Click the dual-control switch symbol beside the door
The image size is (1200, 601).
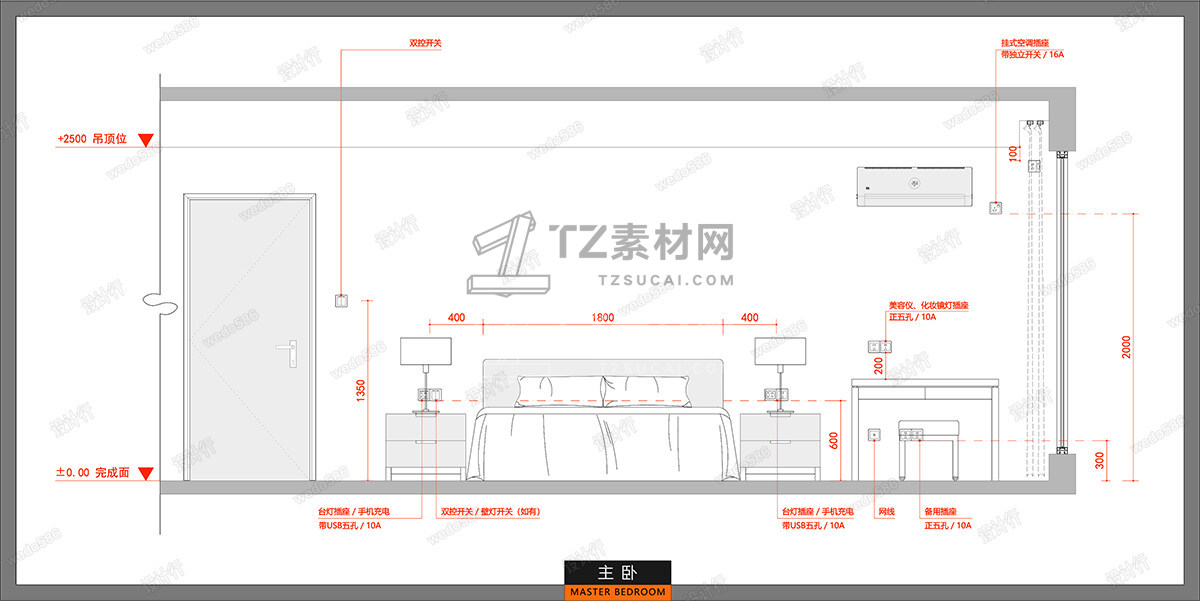(x=341, y=299)
